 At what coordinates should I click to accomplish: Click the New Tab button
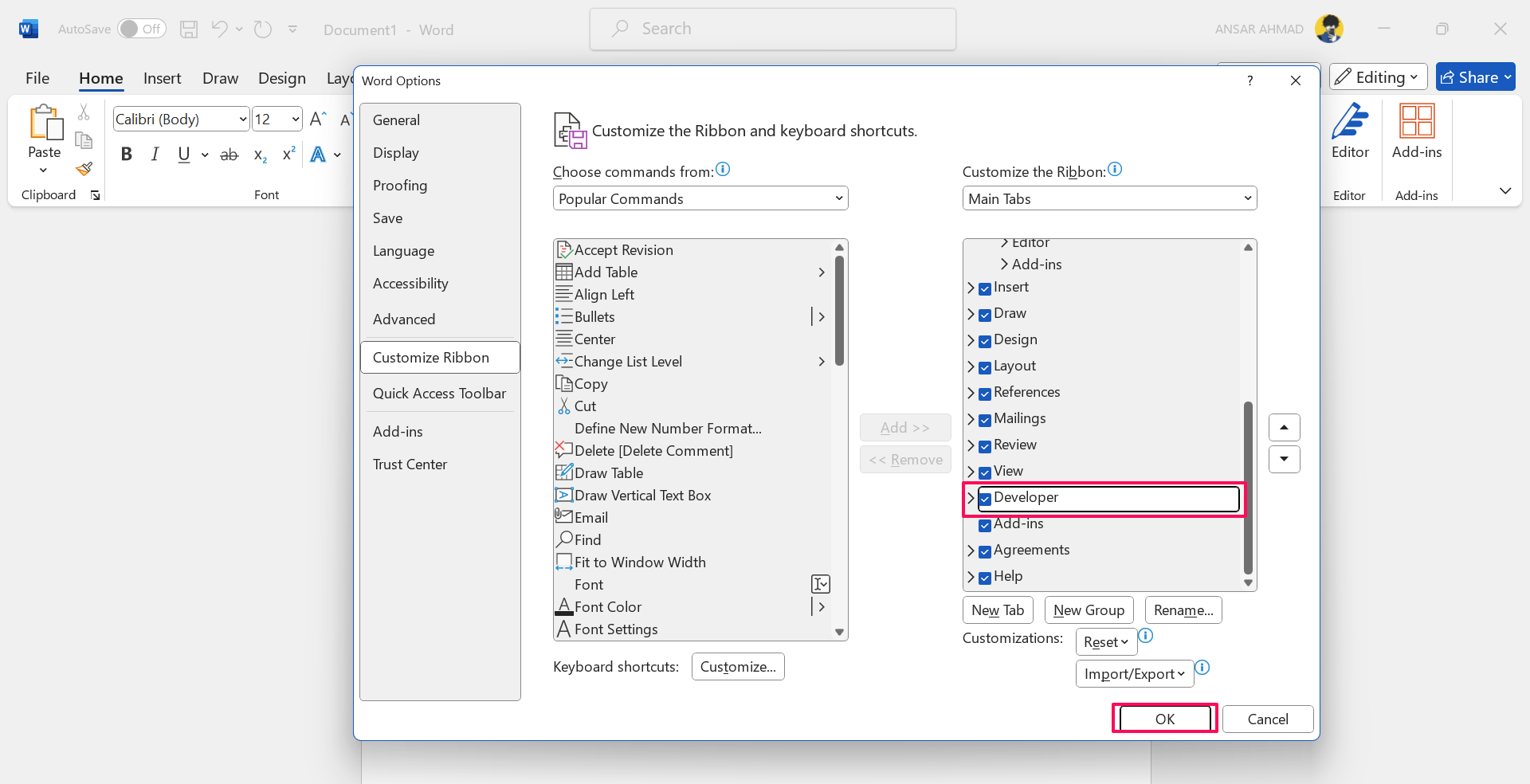[x=998, y=610]
